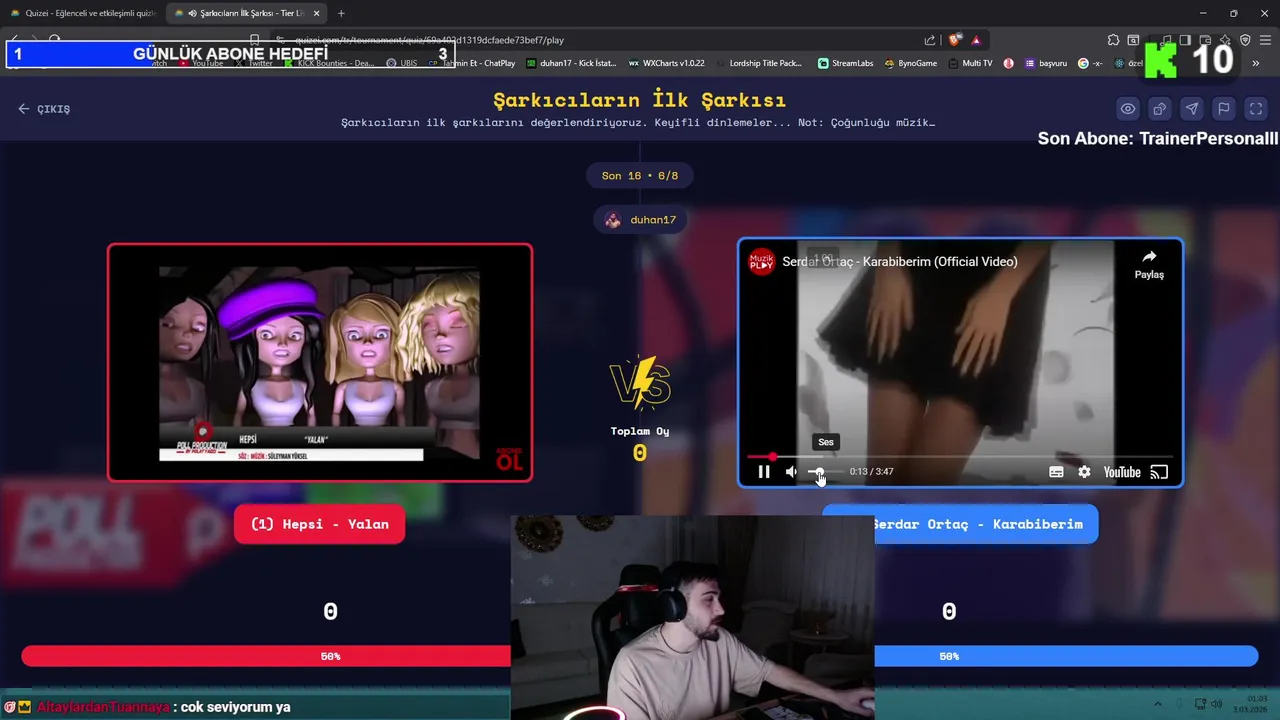Open the başvuru bookmark
The image size is (1280, 720).
pyautogui.click(x=1046, y=63)
